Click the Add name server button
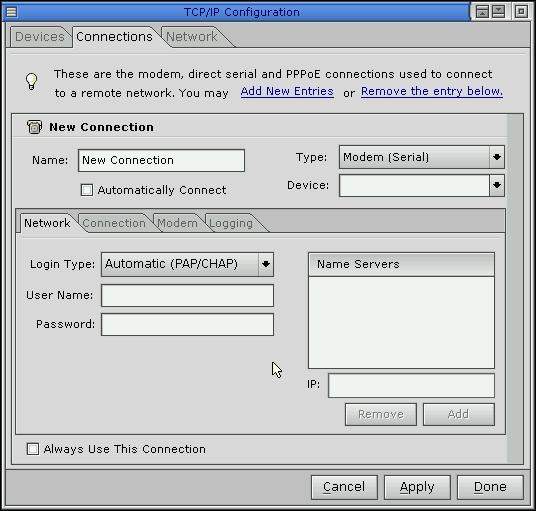The height and width of the screenshot is (511, 536). point(459,414)
